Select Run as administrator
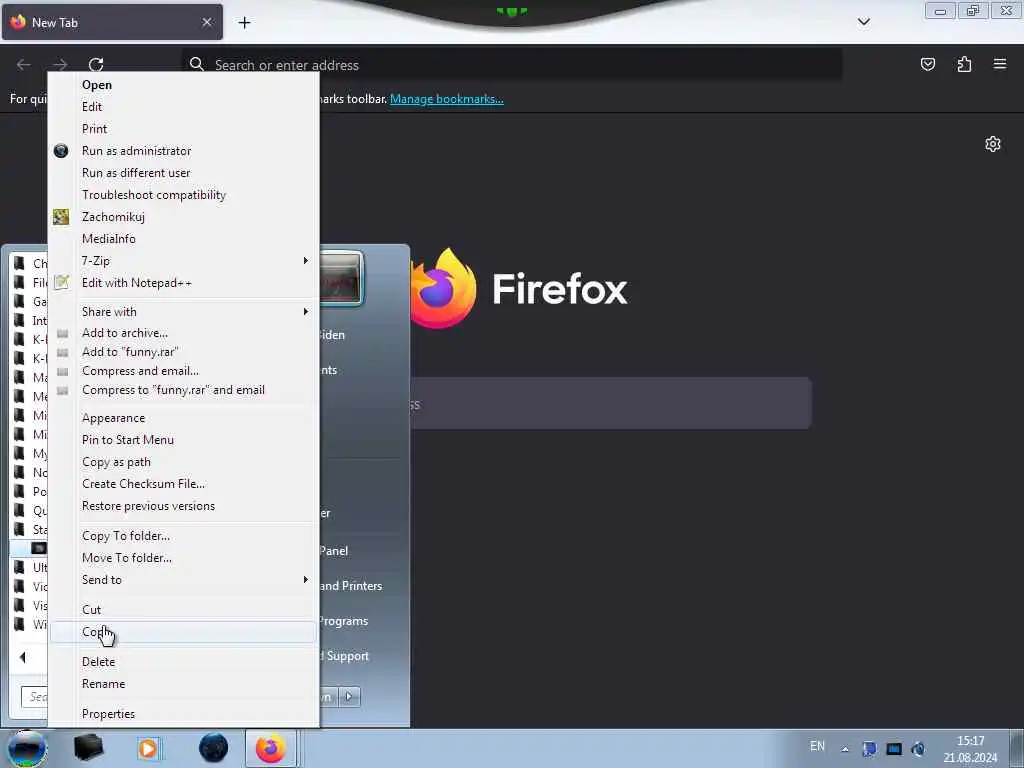This screenshot has width=1024, height=768. [x=184, y=151]
